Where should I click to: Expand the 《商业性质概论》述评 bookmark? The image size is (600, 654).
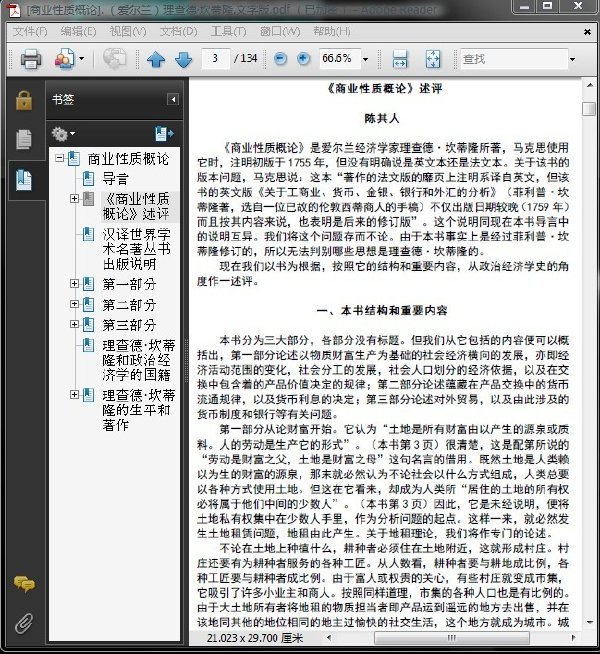pyautogui.click(x=75, y=199)
